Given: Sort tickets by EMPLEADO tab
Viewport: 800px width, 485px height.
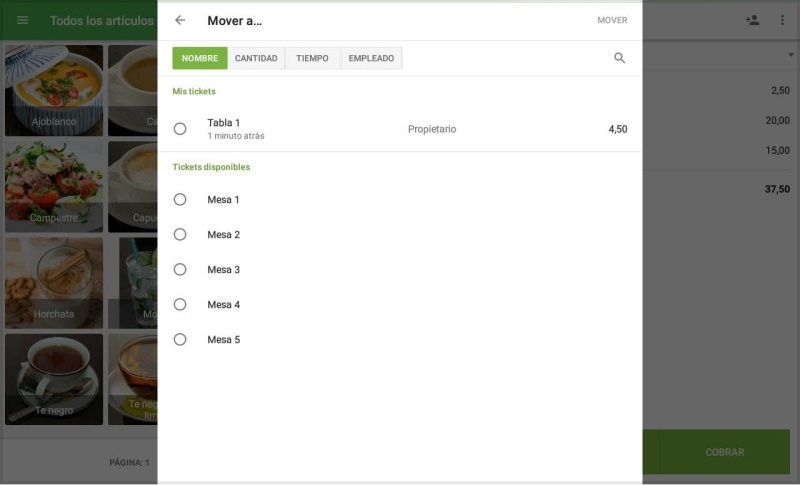Looking at the screenshot, I should pos(371,58).
